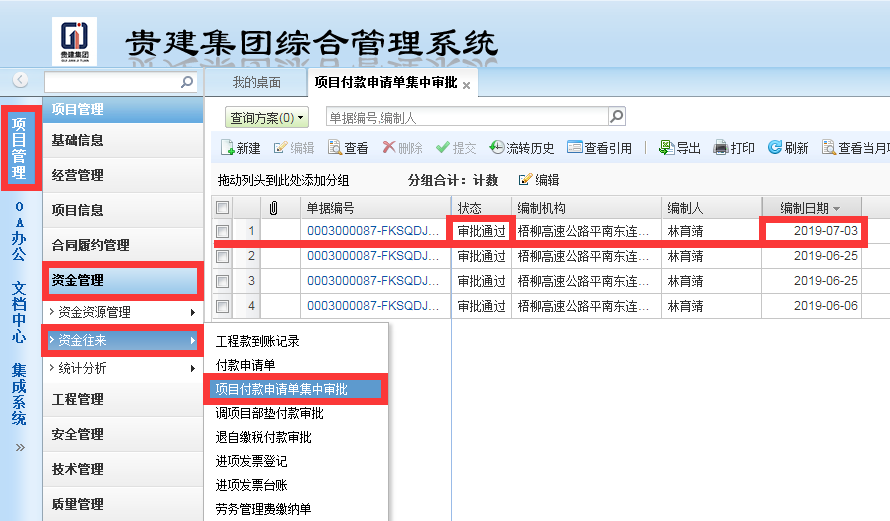This screenshot has width=890, height=521.
Task: Toggle the select-all header checkbox
Action: pyautogui.click(x=222, y=208)
